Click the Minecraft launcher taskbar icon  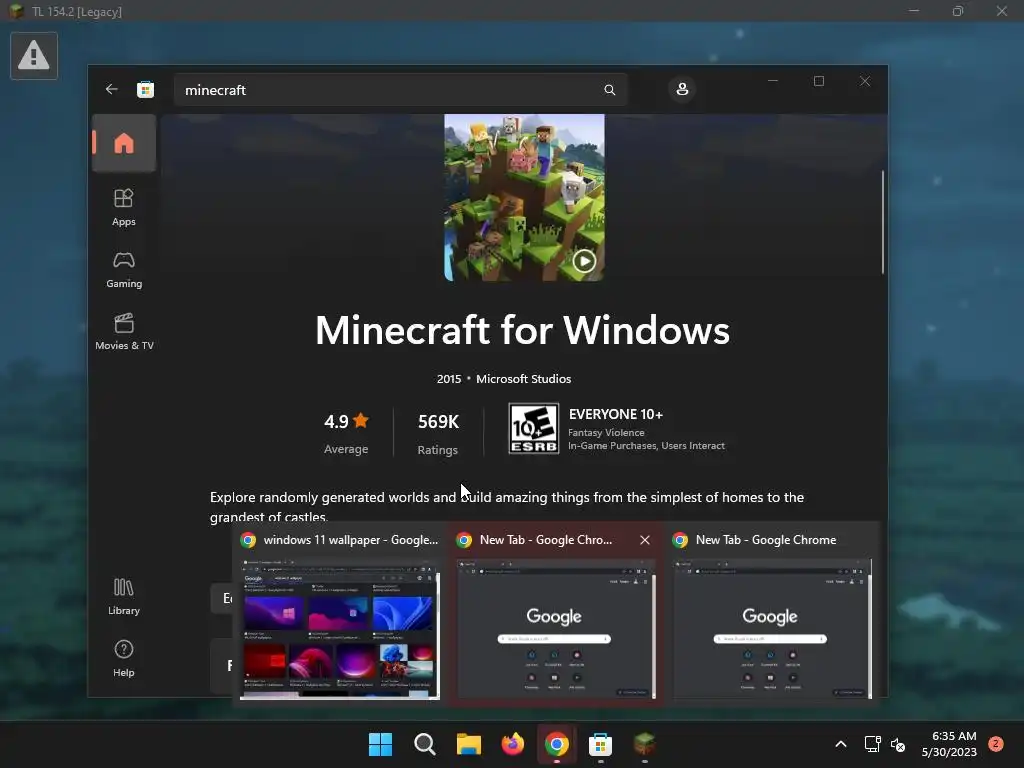pyautogui.click(x=645, y=744)
